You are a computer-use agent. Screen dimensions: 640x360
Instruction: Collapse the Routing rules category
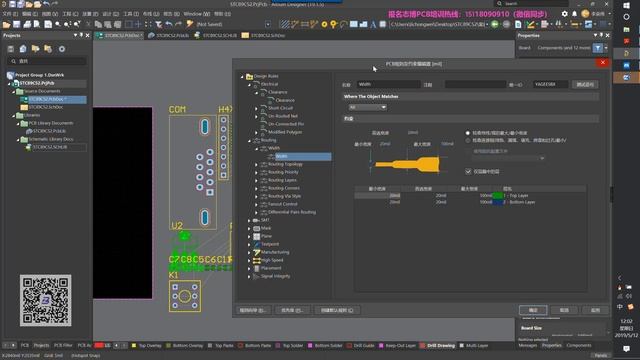pyautogui.click(x=249, y=140)
